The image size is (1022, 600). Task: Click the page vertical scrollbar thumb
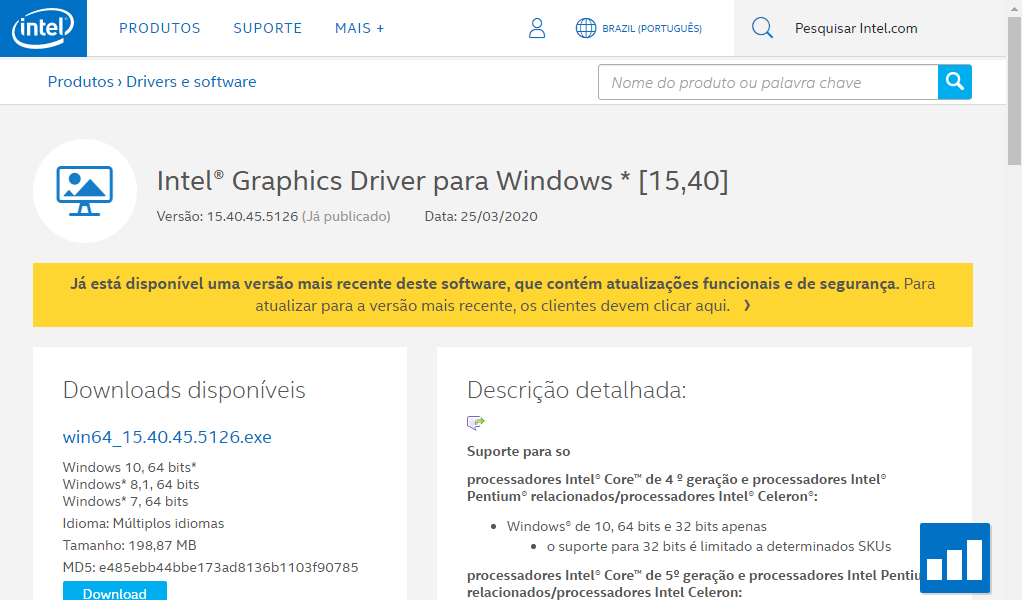[1014, 91]
